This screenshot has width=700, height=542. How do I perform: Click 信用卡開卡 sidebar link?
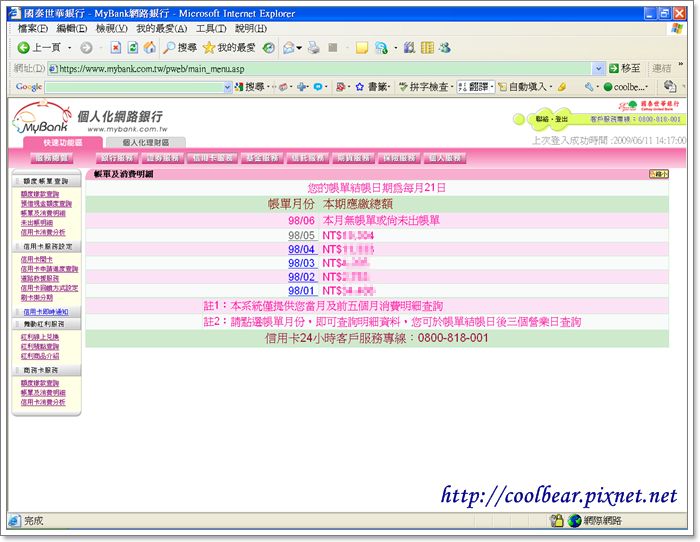click(37, 259)
